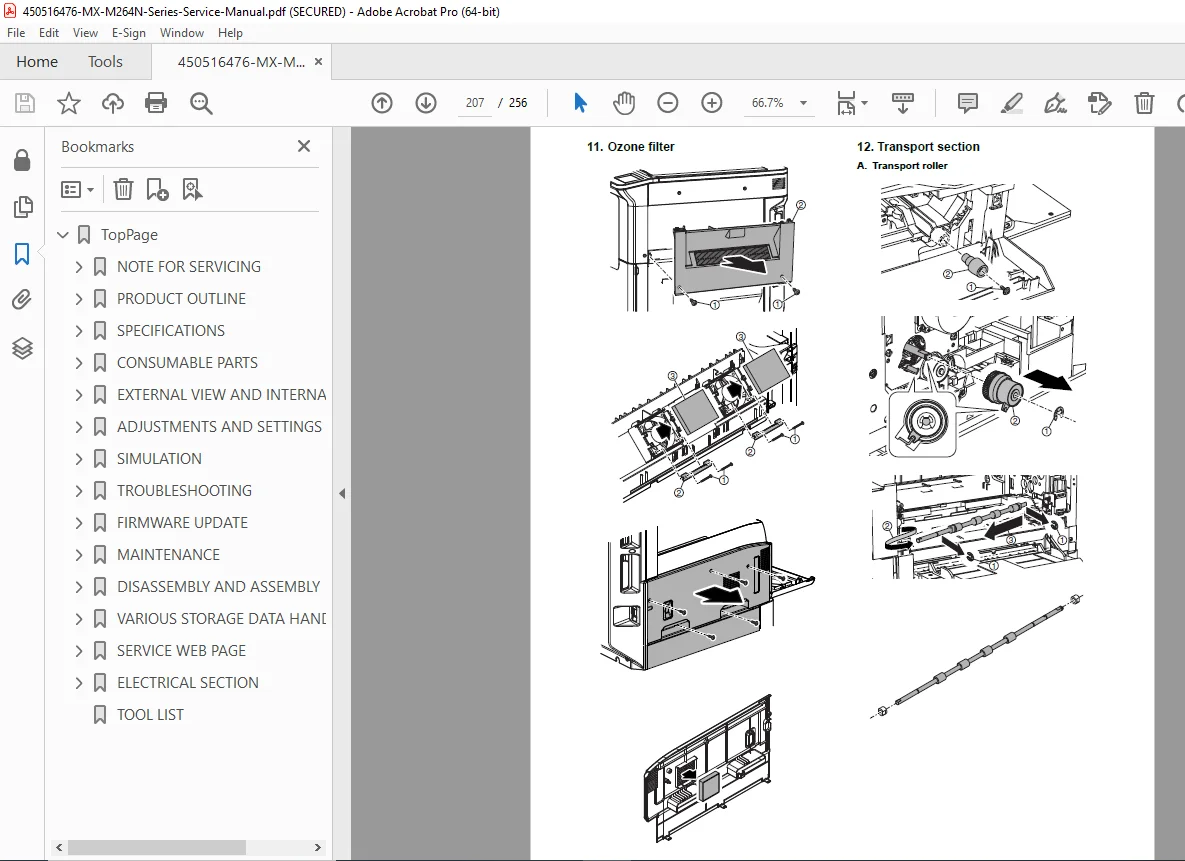This screenshot has width=1185, height=861.
Task: Click the fit page scrolling icon
Action: [x=846, y=103]
